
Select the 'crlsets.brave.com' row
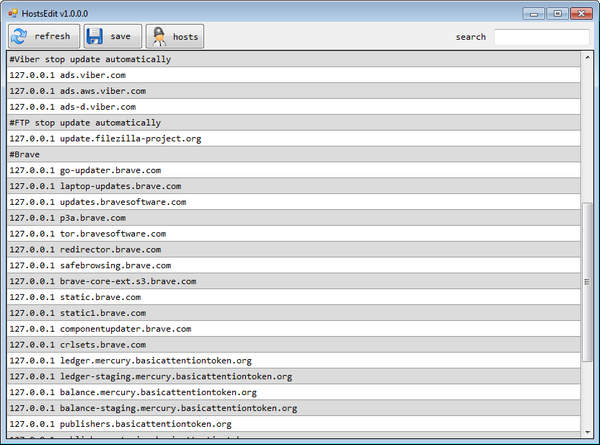pos(293,345)
